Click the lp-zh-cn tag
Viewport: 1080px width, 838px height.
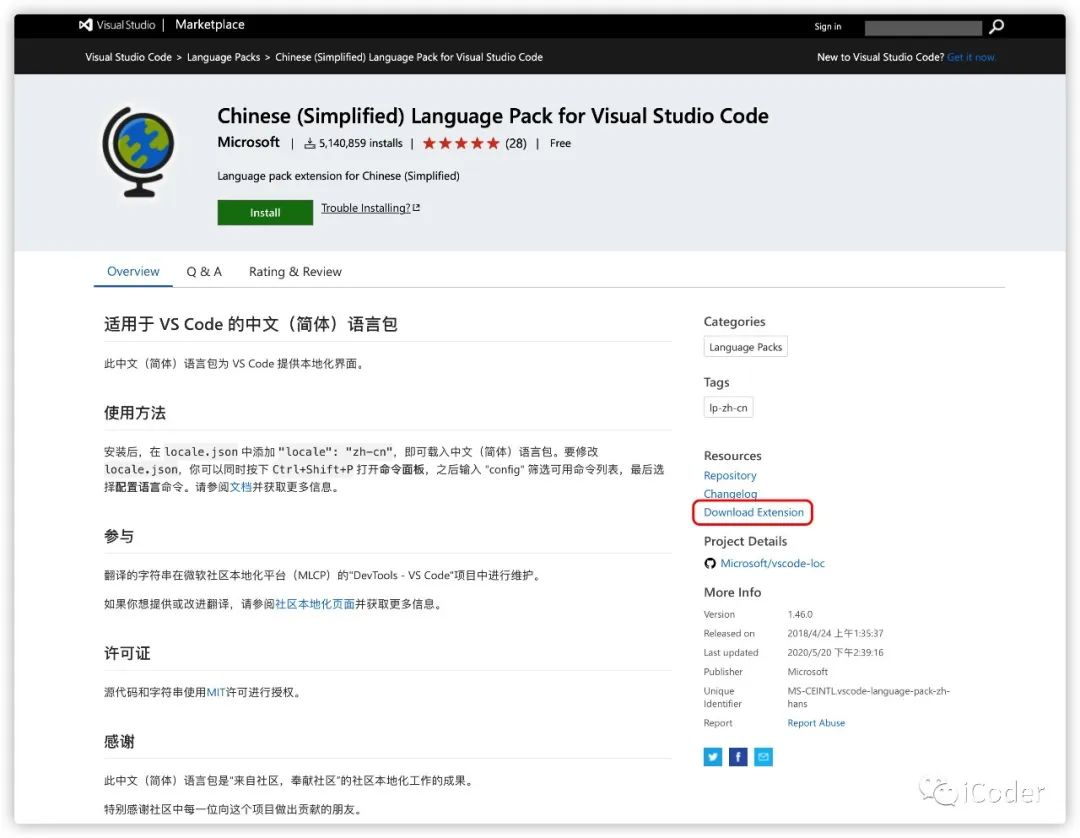[x=728, y=408]
